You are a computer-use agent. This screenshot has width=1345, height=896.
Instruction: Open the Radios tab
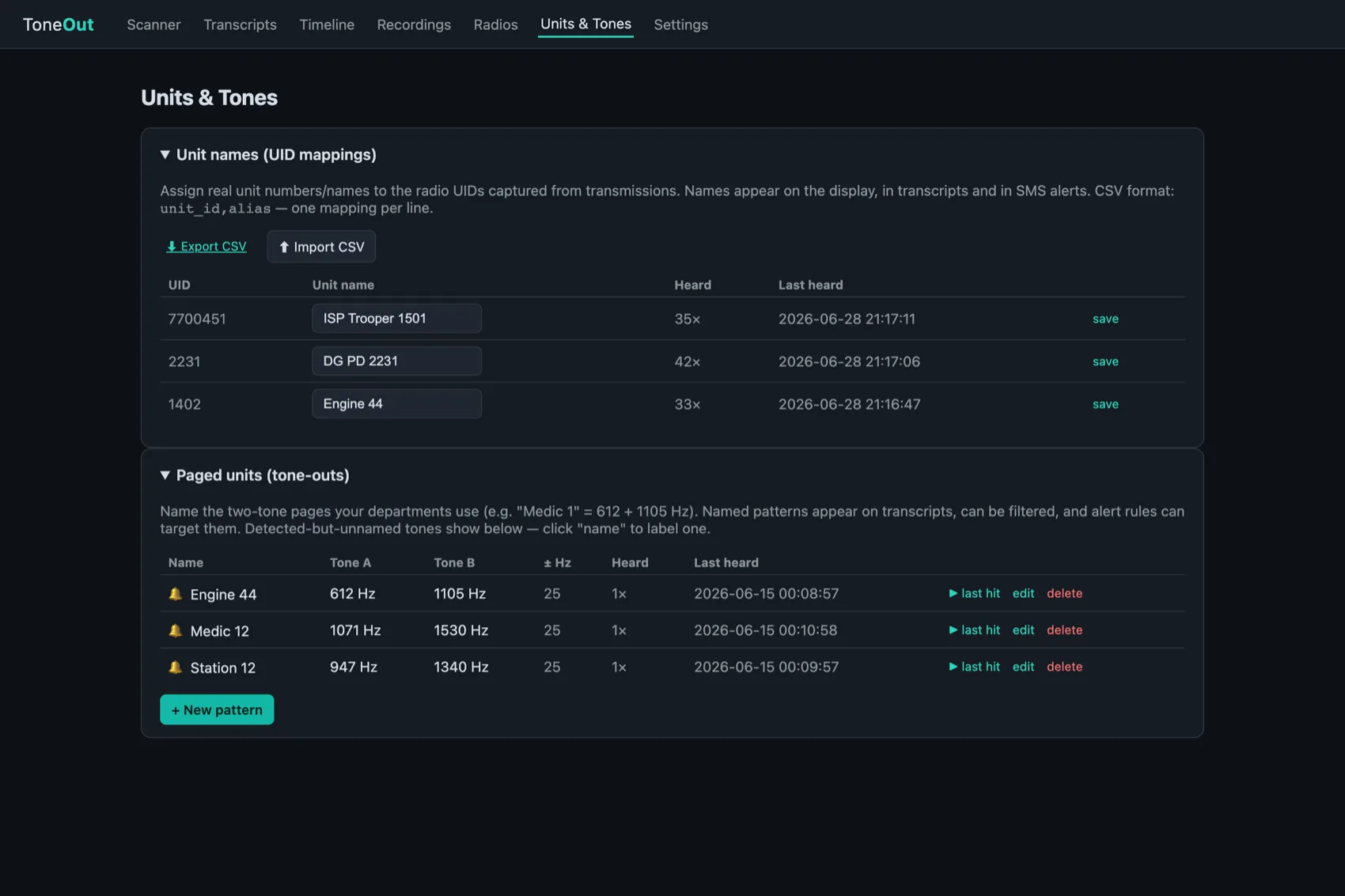pos(495,25)
